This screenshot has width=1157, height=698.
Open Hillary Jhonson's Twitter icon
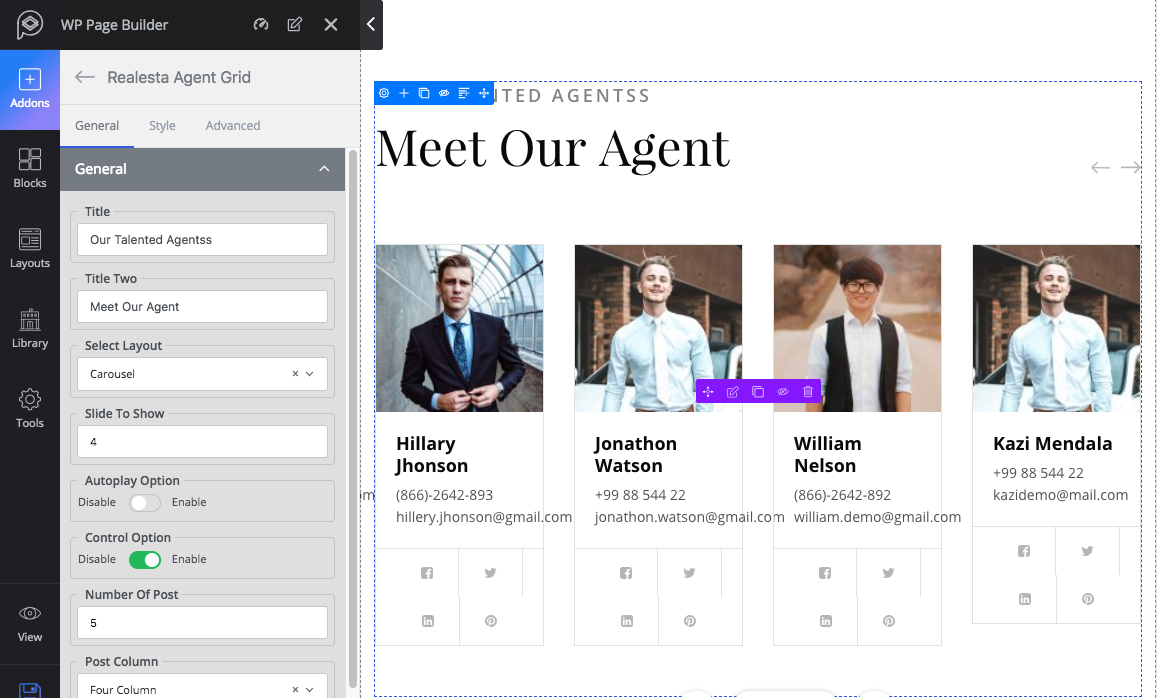(x=491, y=573)
